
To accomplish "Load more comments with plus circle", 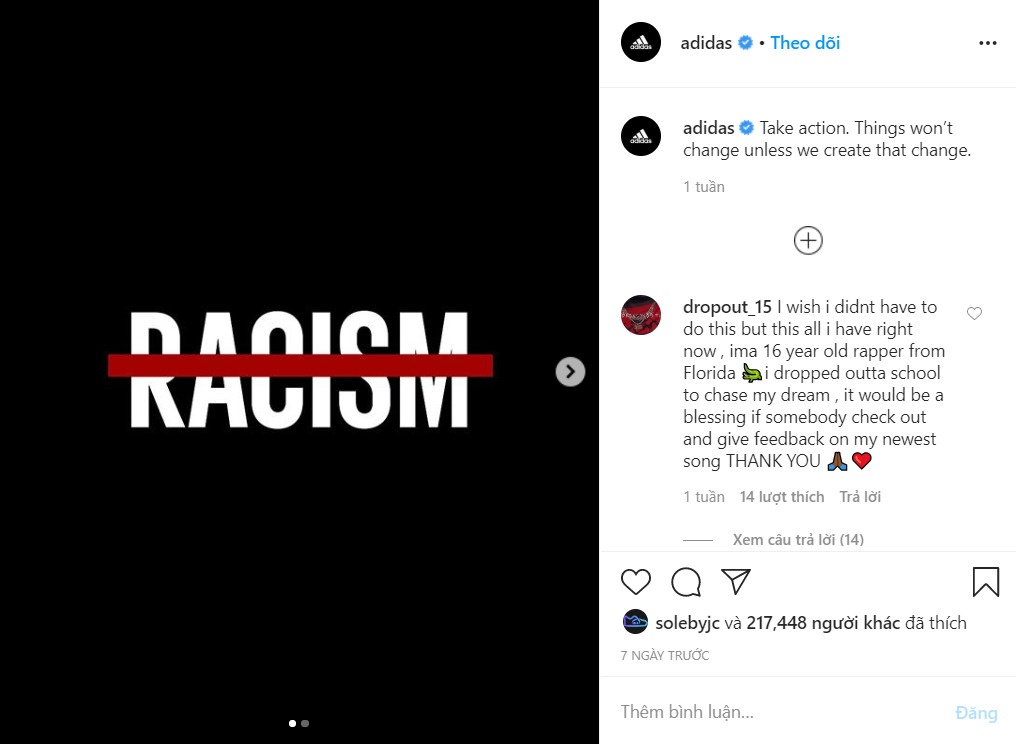I will click(x=808, y=240).
